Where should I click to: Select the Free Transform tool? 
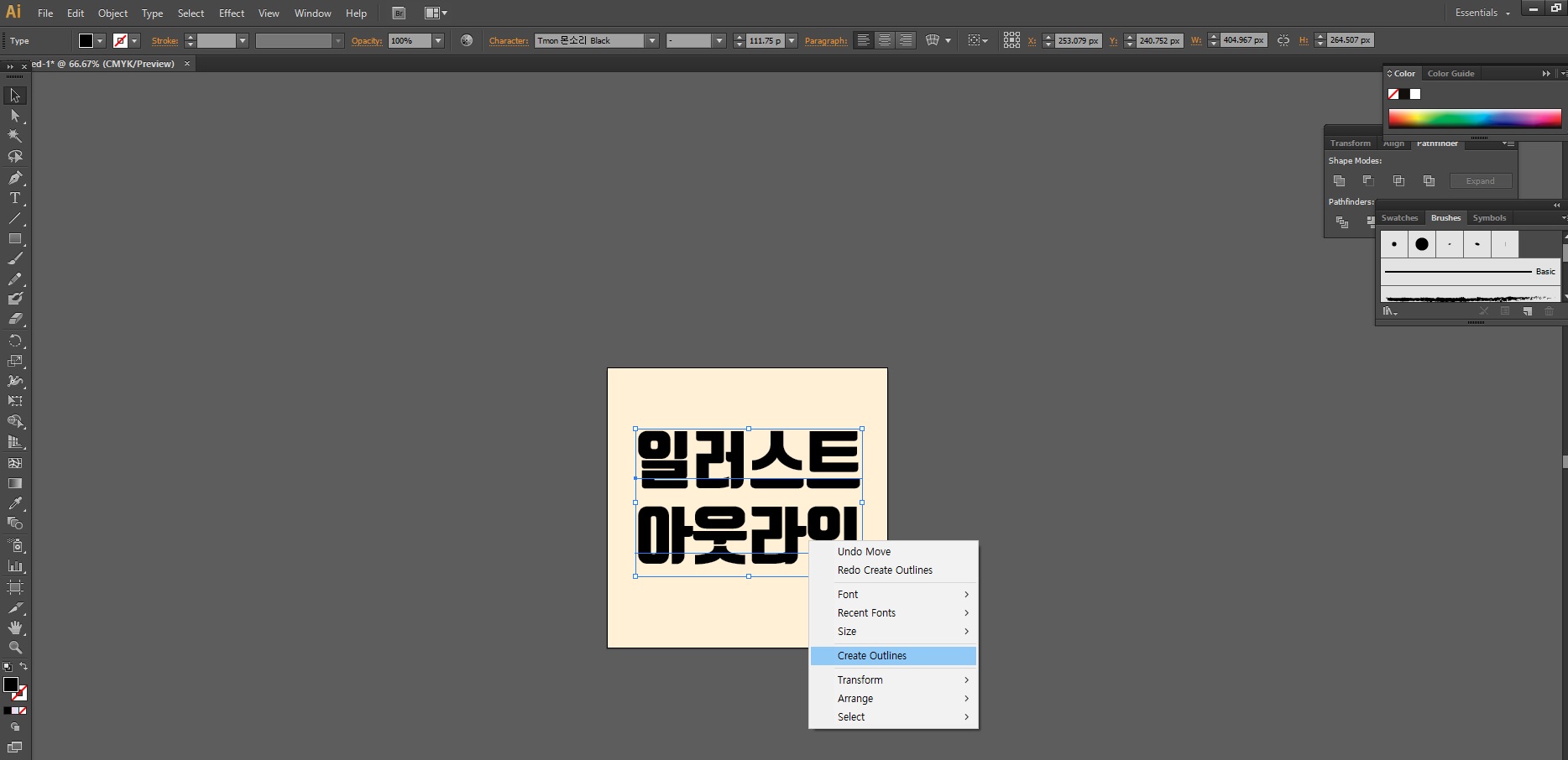tap(15, 401)
